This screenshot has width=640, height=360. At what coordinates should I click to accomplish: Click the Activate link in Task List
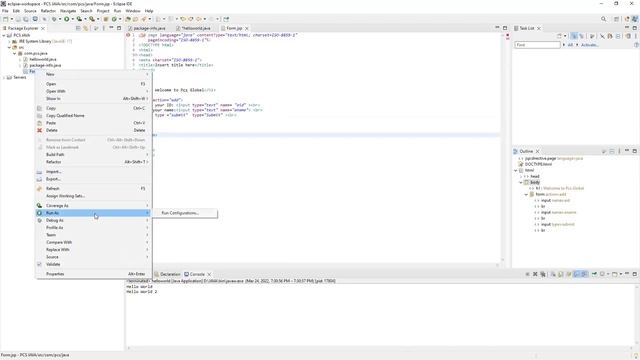pyautogui.click(x=590, y=45)
